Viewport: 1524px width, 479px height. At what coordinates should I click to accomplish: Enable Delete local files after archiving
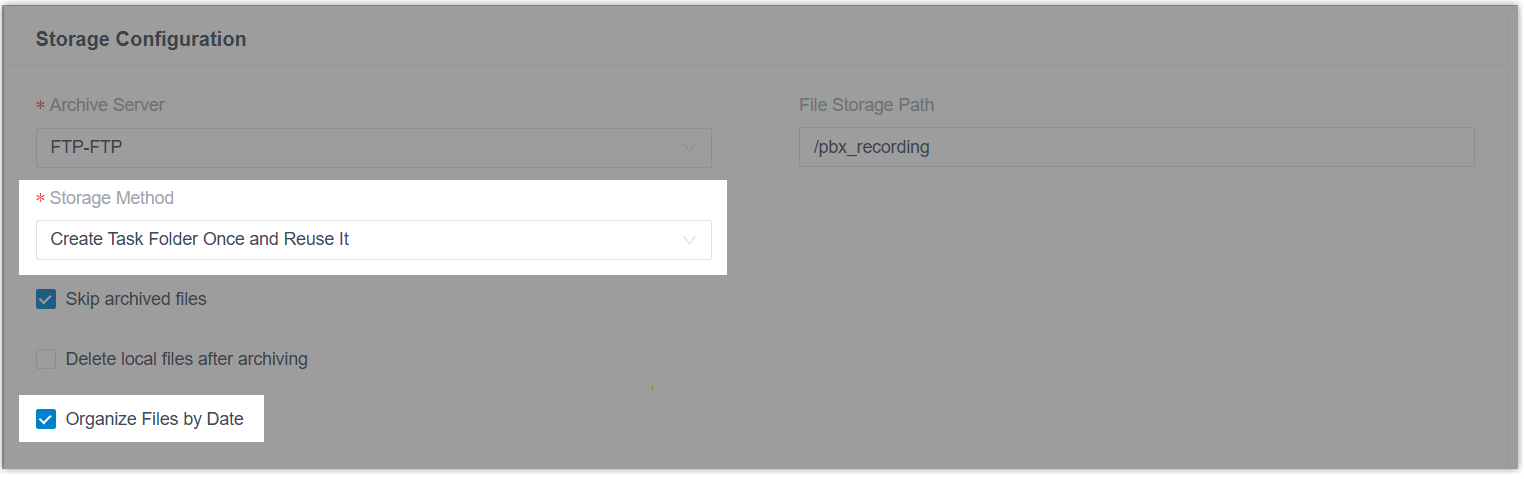pyautogui.click(x=46, y=359)
